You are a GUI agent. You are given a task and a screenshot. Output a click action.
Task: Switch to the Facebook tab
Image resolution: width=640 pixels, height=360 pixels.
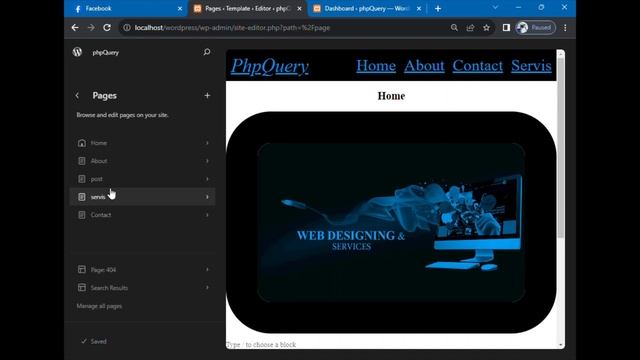[127, 9]
